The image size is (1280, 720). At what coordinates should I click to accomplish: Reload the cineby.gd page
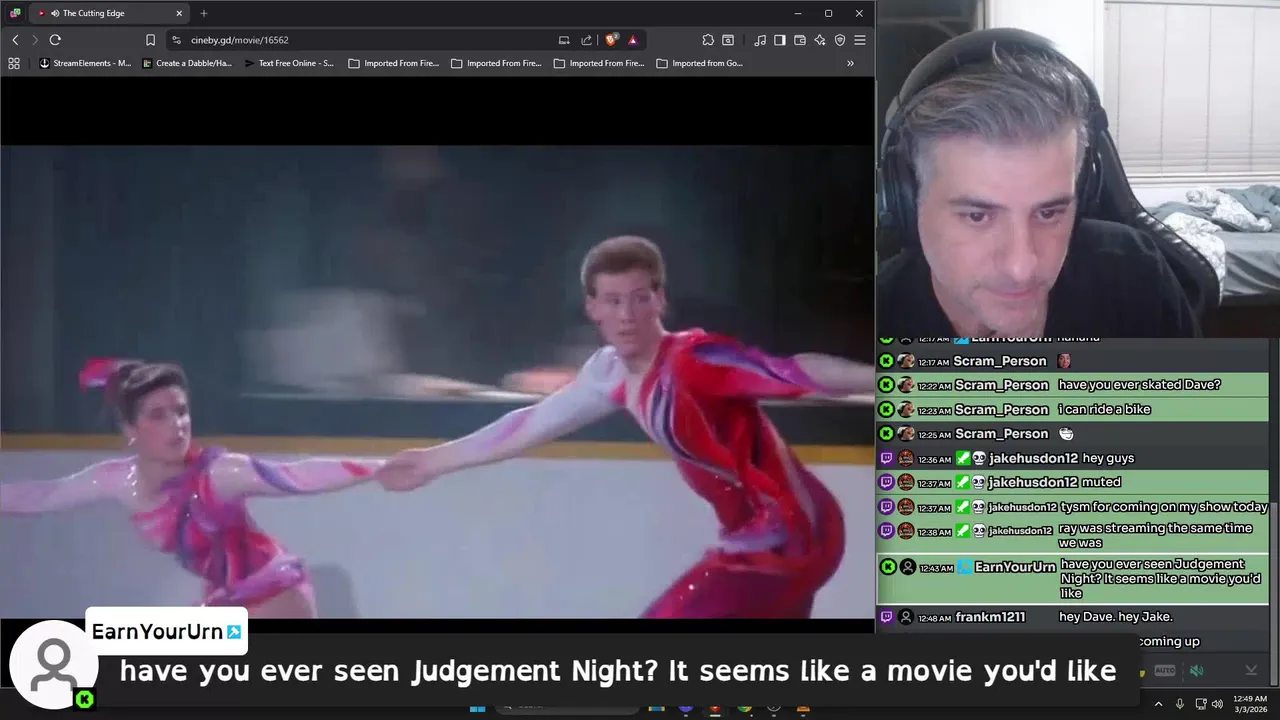pos(55,40)
